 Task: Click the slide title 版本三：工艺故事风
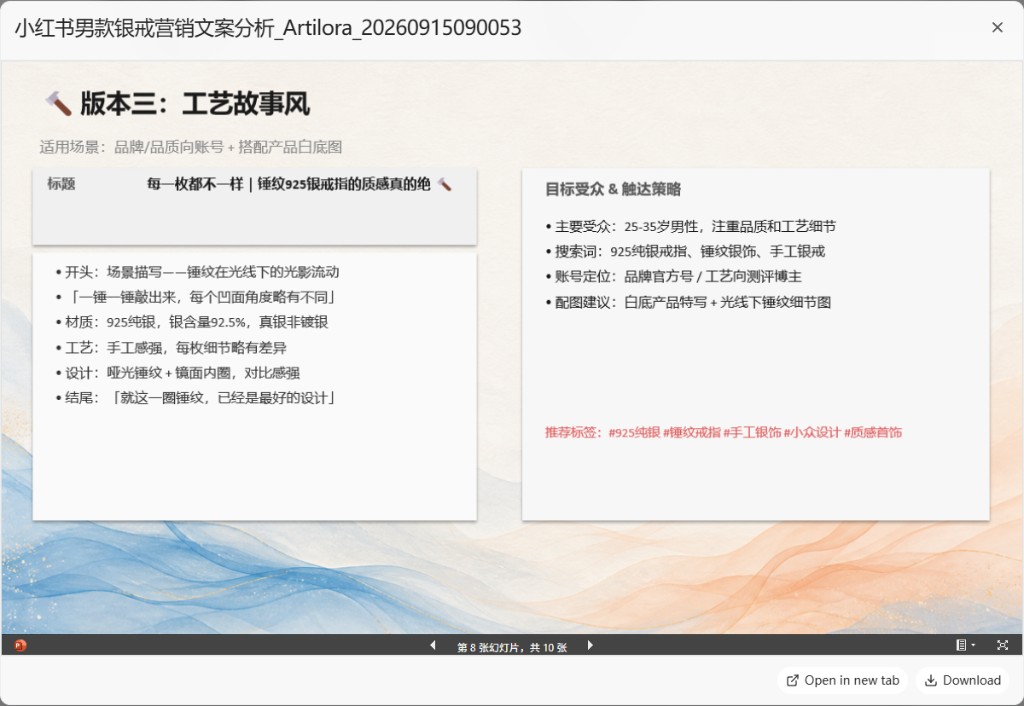[195, 104]
